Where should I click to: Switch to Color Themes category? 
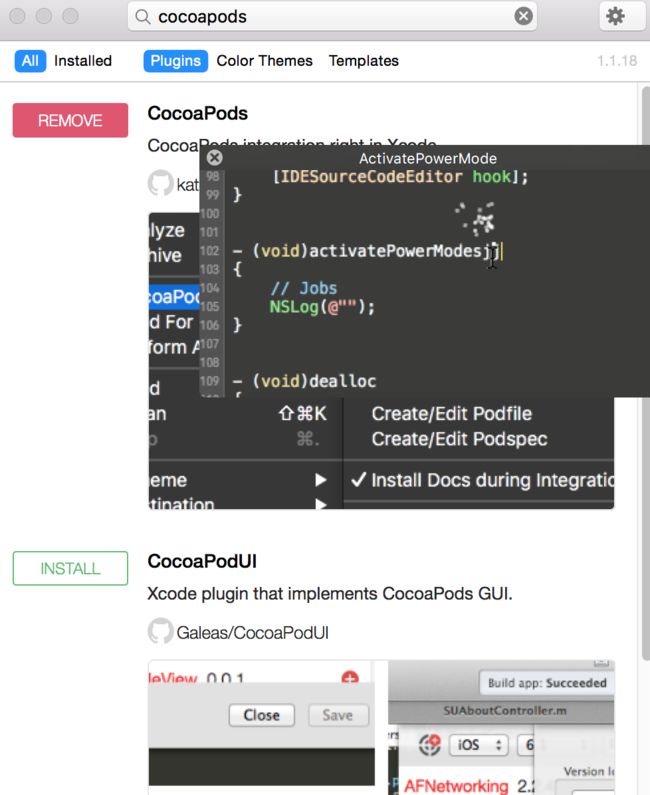(x=264, y=61)
